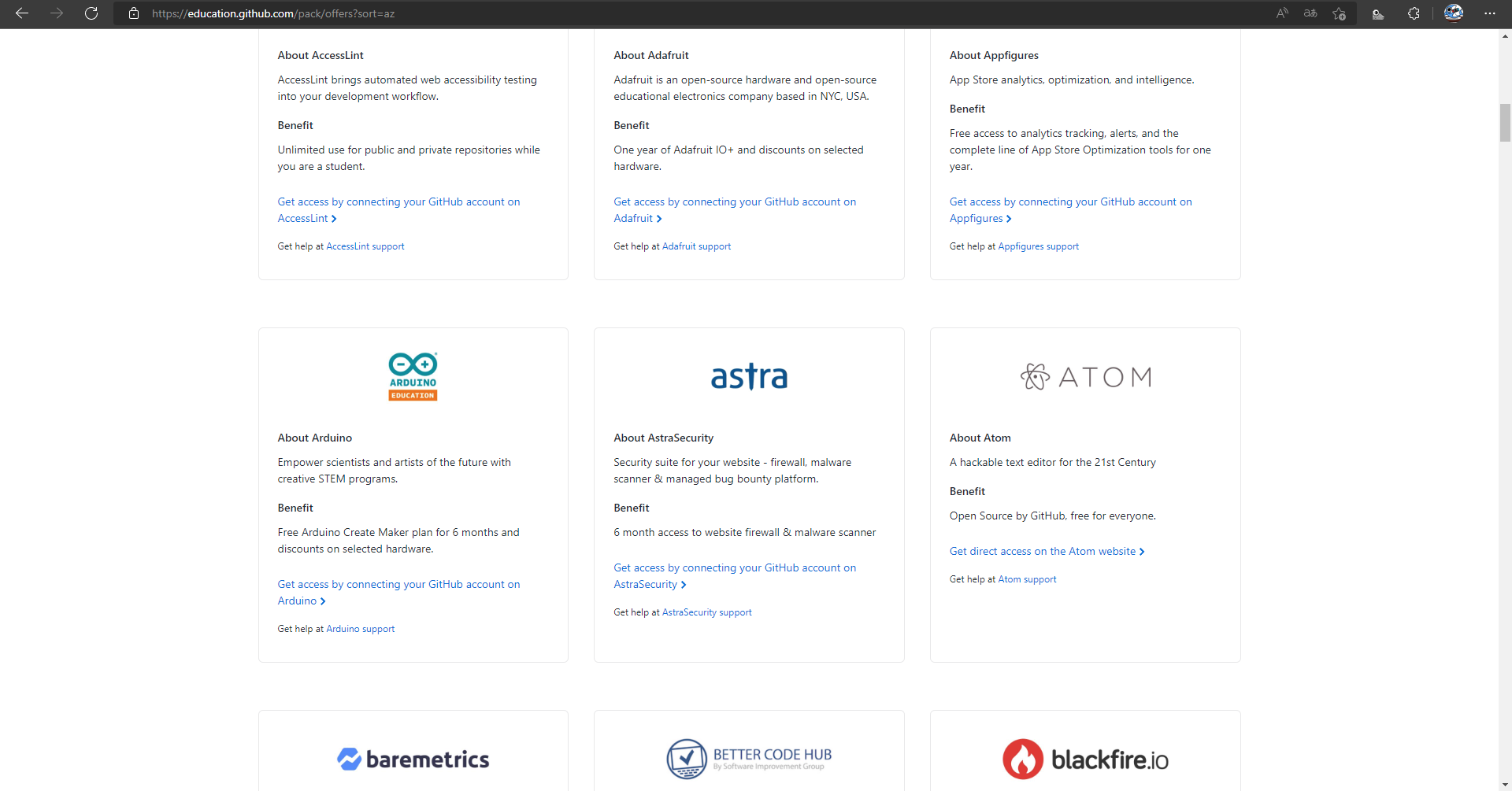Viewport: 1512px width, 791px height.
Task: Click 'One year of Adafruit IO+' benefit text
Action: pyautogui.click(x=738, y=158)
